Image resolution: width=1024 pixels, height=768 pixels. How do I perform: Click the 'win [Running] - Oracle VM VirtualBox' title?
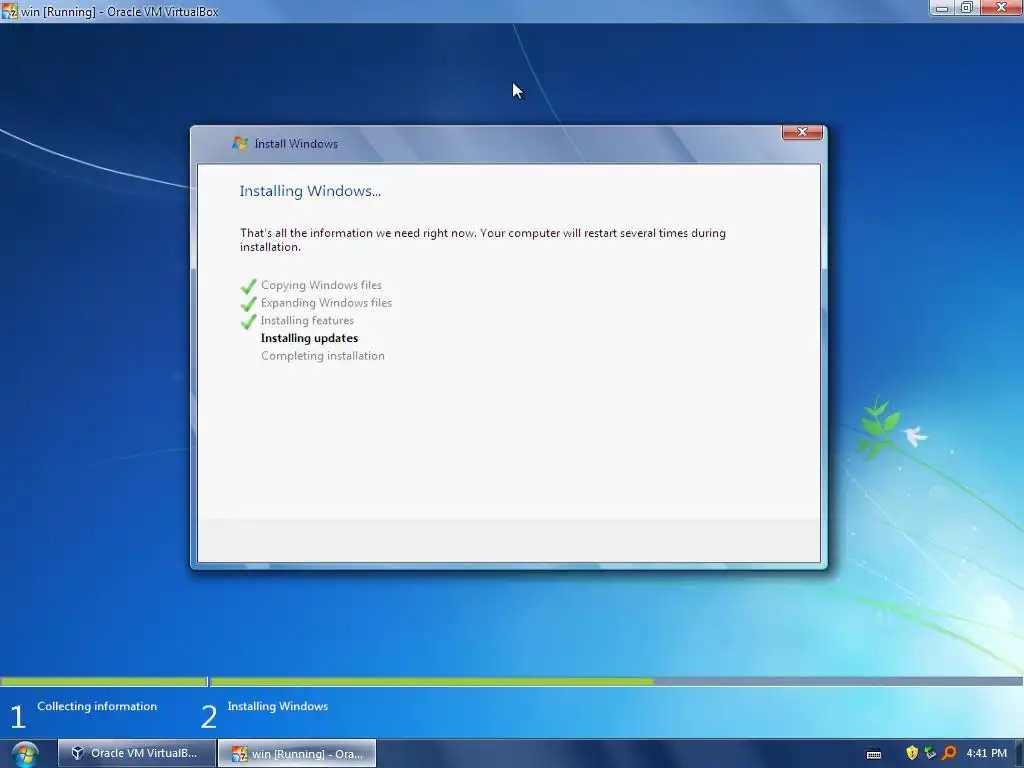[x=120, y=11]
